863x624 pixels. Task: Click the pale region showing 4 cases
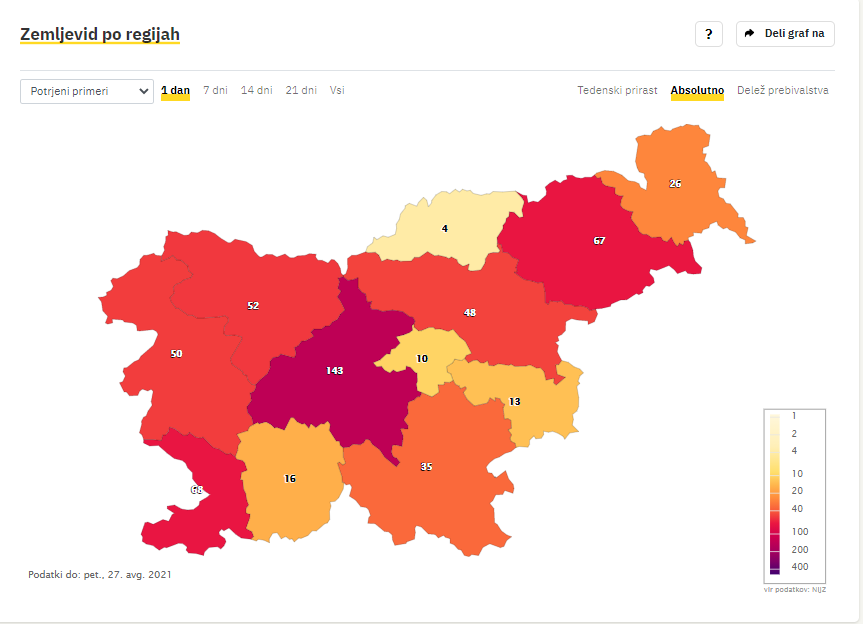(445, 228)
